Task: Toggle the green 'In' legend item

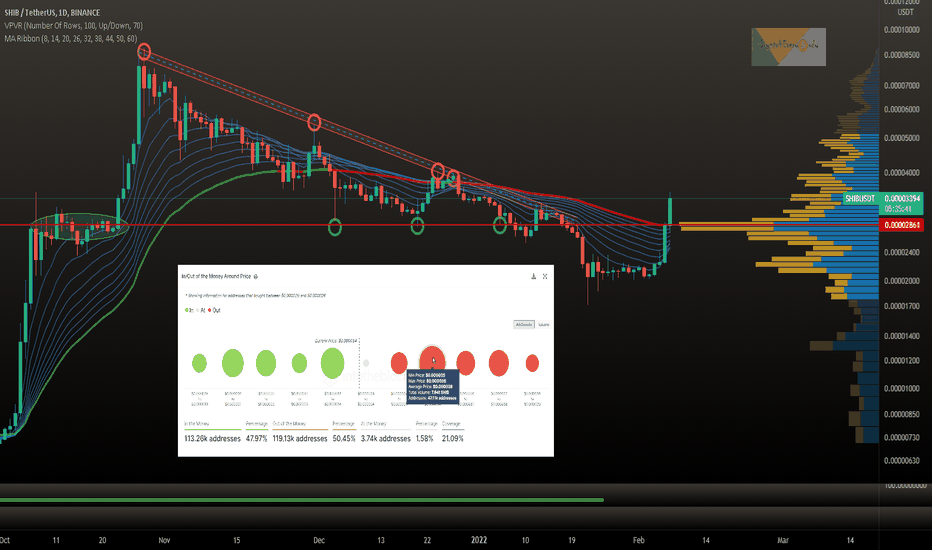Action: pos(190,310)
